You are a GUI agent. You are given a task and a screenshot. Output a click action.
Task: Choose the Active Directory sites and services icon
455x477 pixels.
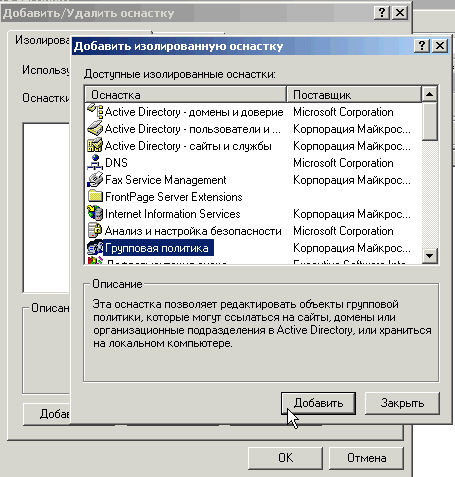pos(95,145)
